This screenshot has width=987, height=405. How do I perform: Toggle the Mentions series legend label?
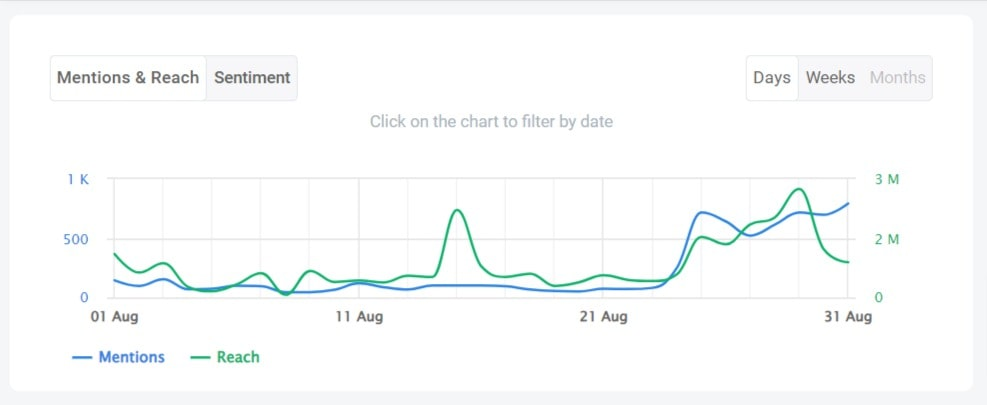(x=131, y=357)
